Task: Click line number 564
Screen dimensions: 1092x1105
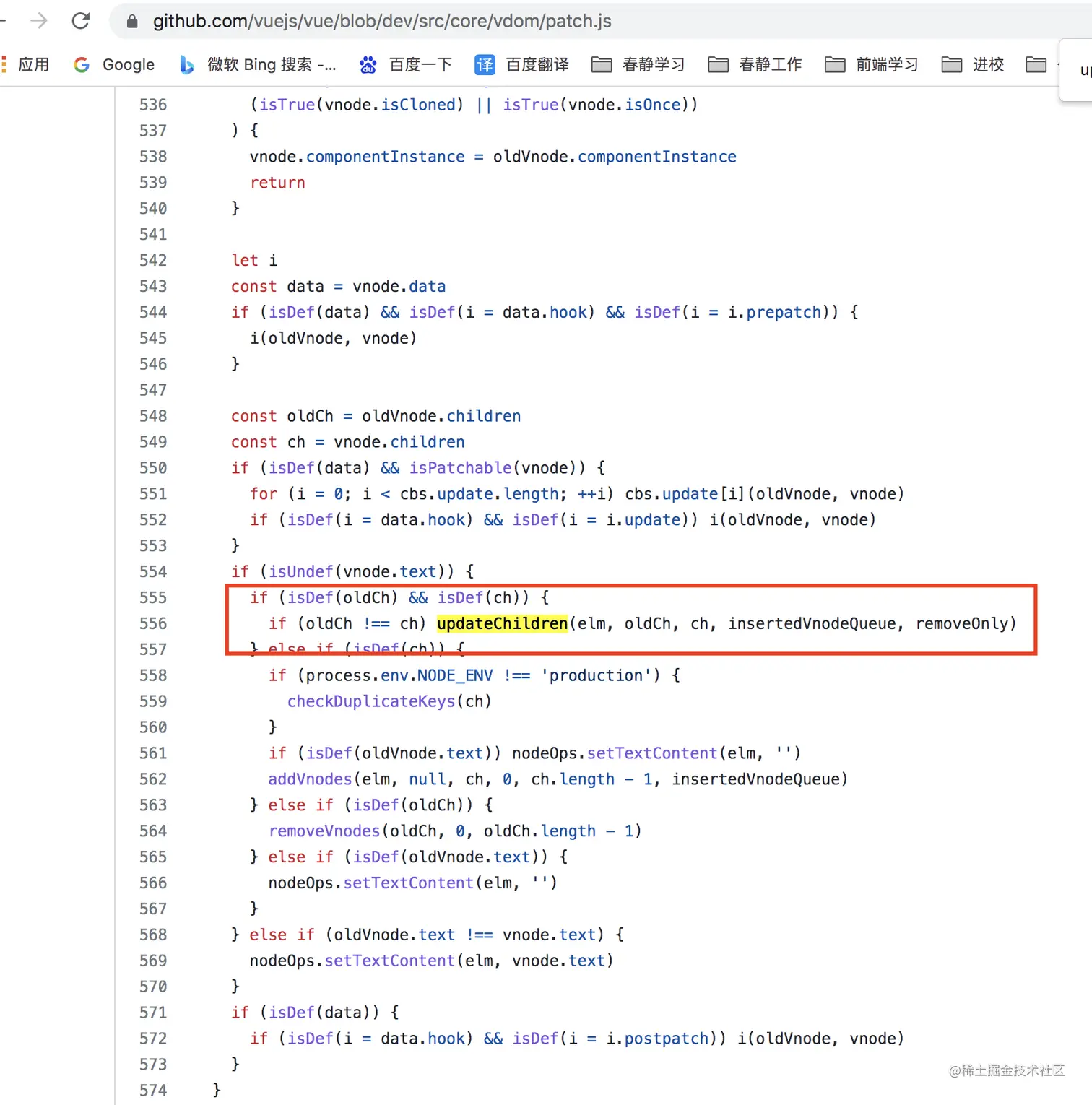Action: click(153, 831)
